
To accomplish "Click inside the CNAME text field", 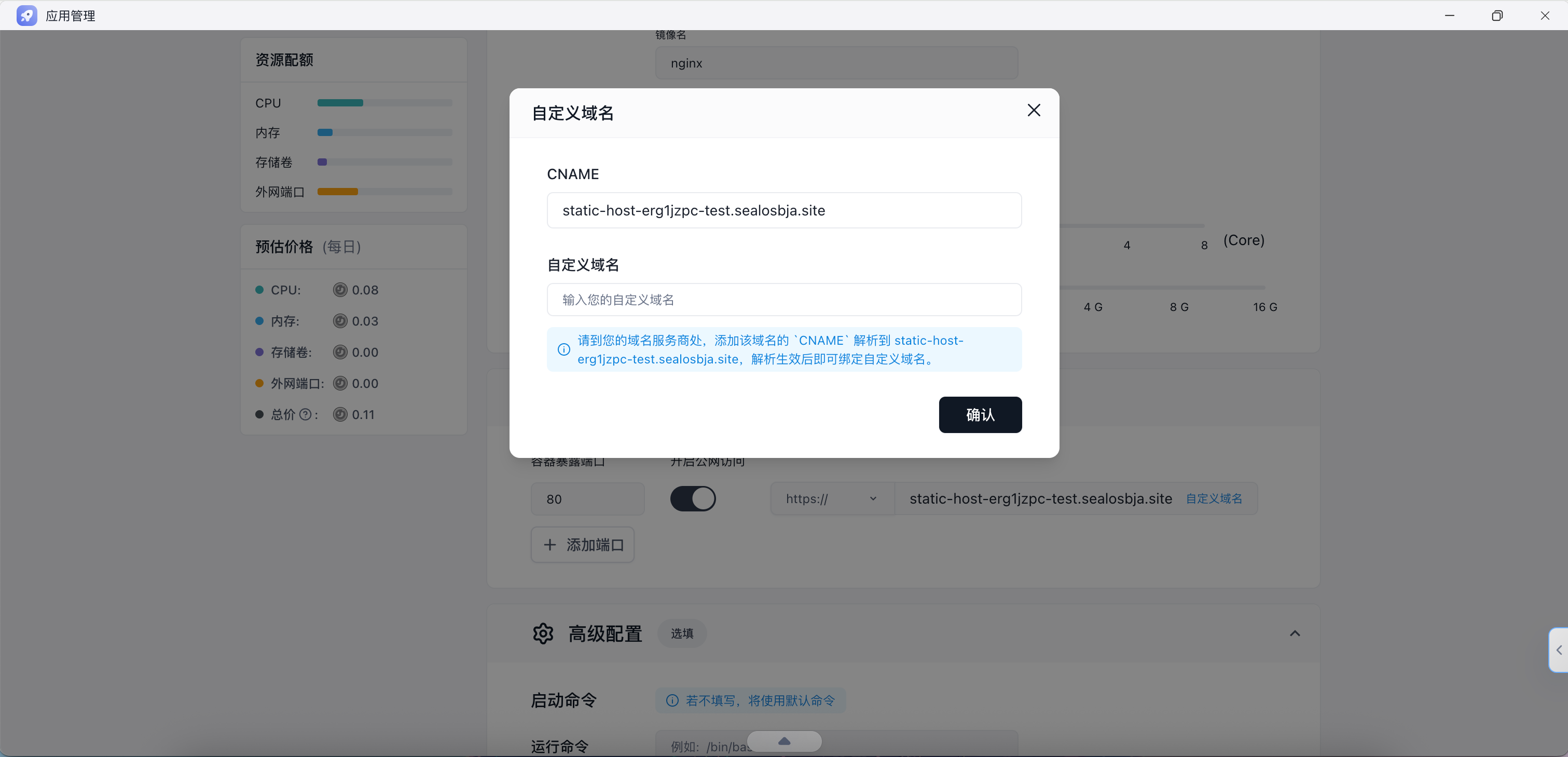I will 784,210.
